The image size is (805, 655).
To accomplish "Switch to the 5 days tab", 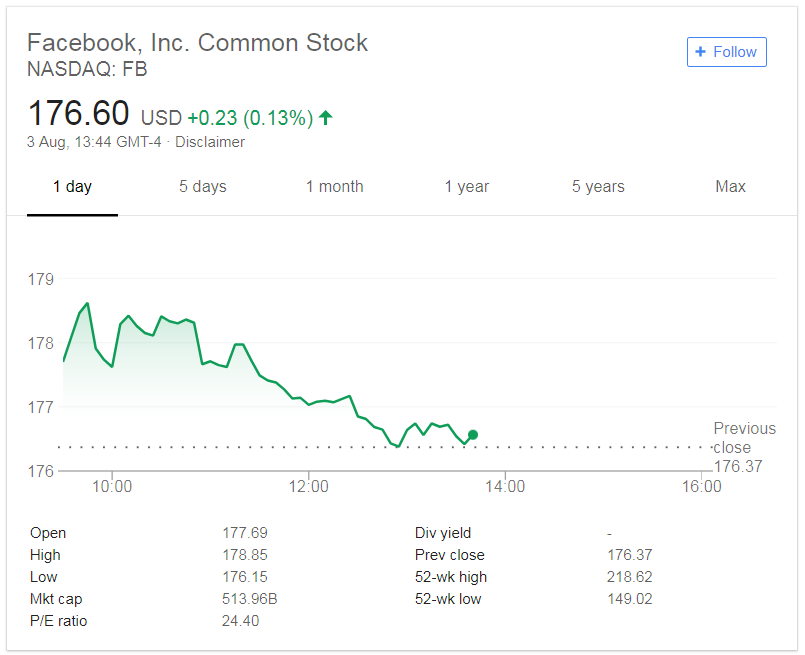I will [x=203, y=186].
